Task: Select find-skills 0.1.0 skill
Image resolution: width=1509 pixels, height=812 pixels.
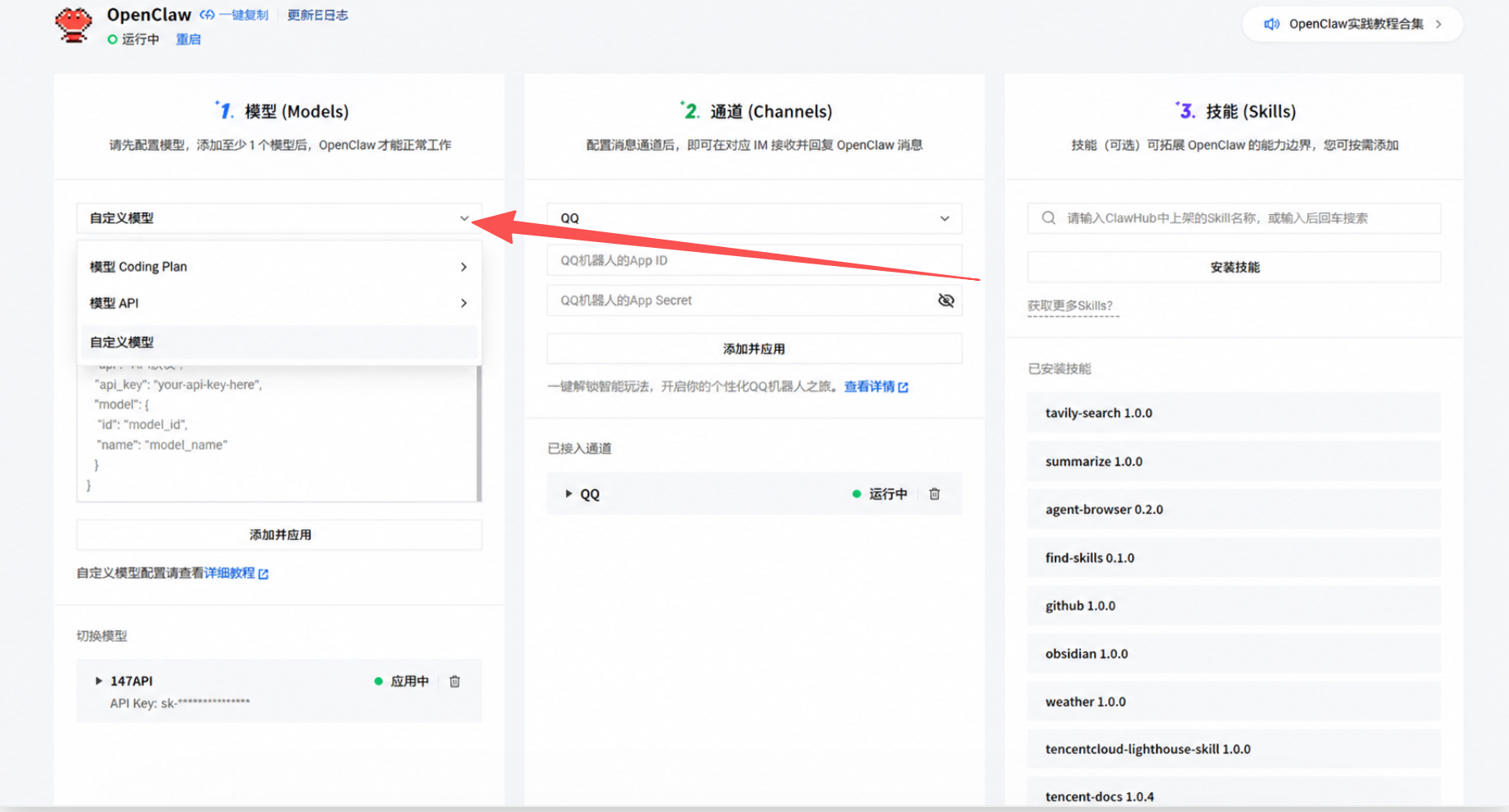Action: coord(1234,558)
